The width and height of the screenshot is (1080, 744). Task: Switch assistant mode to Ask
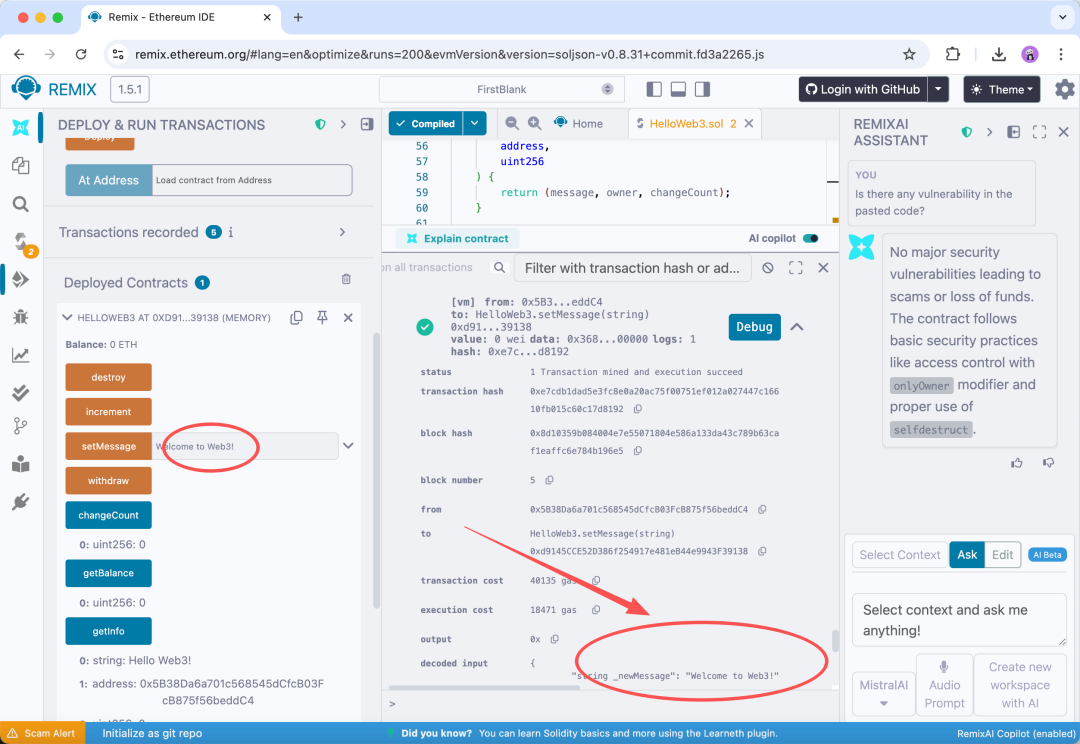[967, 555]
